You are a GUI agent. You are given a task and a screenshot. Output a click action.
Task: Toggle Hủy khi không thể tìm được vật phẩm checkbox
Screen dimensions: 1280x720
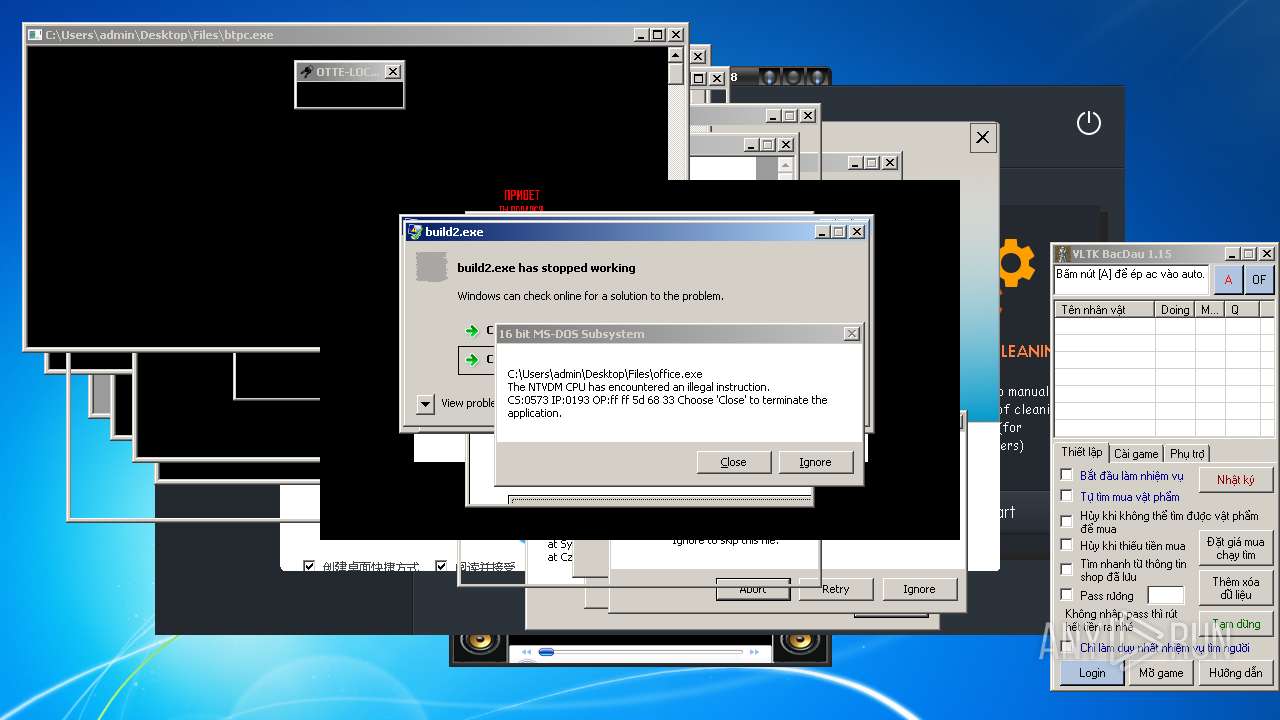pyautogui.click(x=1066, y=520)
